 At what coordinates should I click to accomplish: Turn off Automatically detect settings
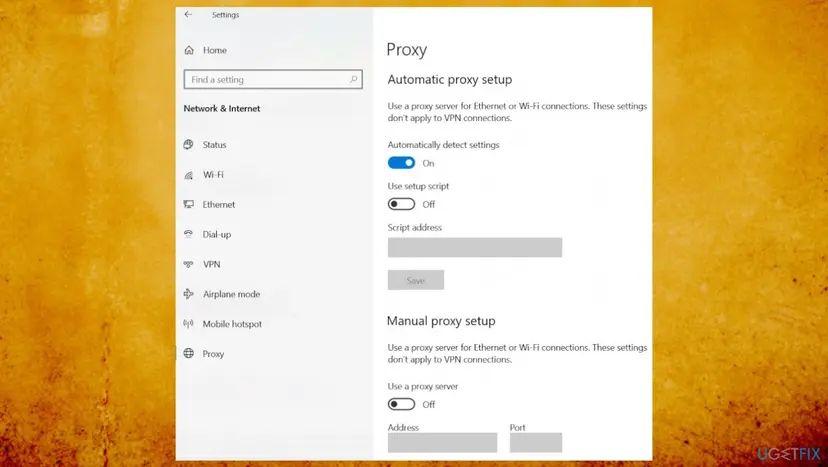click(x=401, y=163)
